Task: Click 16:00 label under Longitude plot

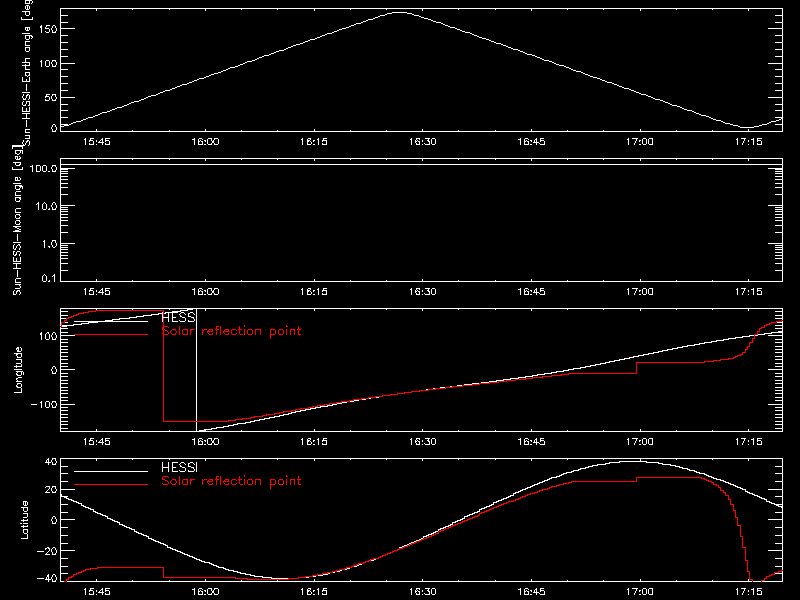Action: tap(205, 441)
